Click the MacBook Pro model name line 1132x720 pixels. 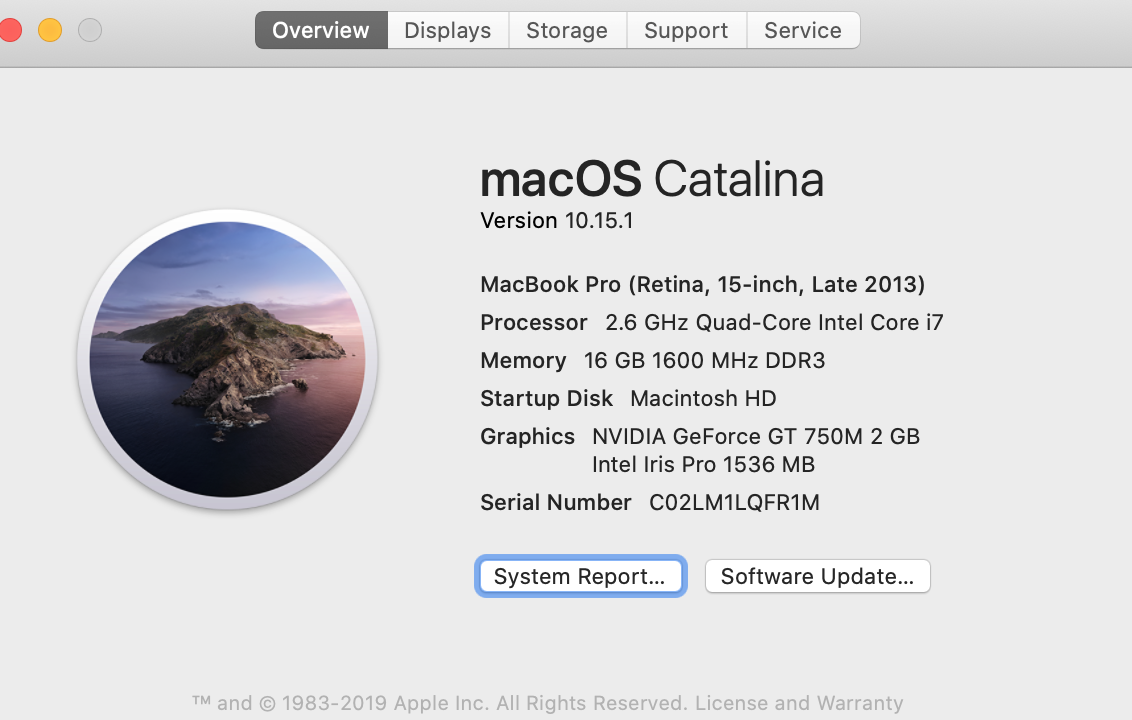pyautogui.click(x=702, y=285)
